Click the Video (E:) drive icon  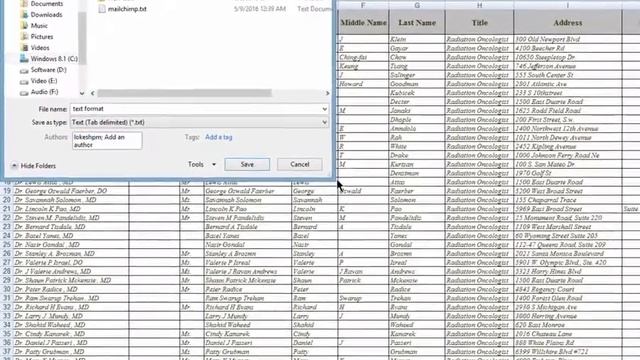tap(24, 81)
